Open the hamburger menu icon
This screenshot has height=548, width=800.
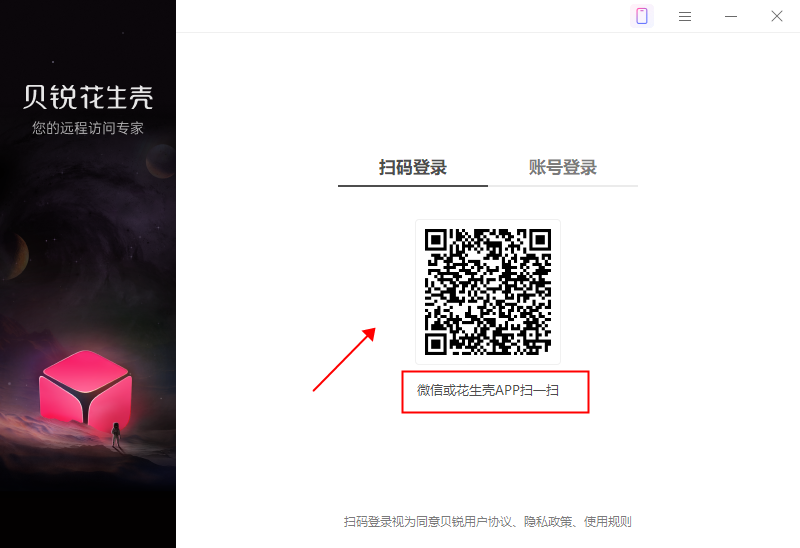coord(685,17)
